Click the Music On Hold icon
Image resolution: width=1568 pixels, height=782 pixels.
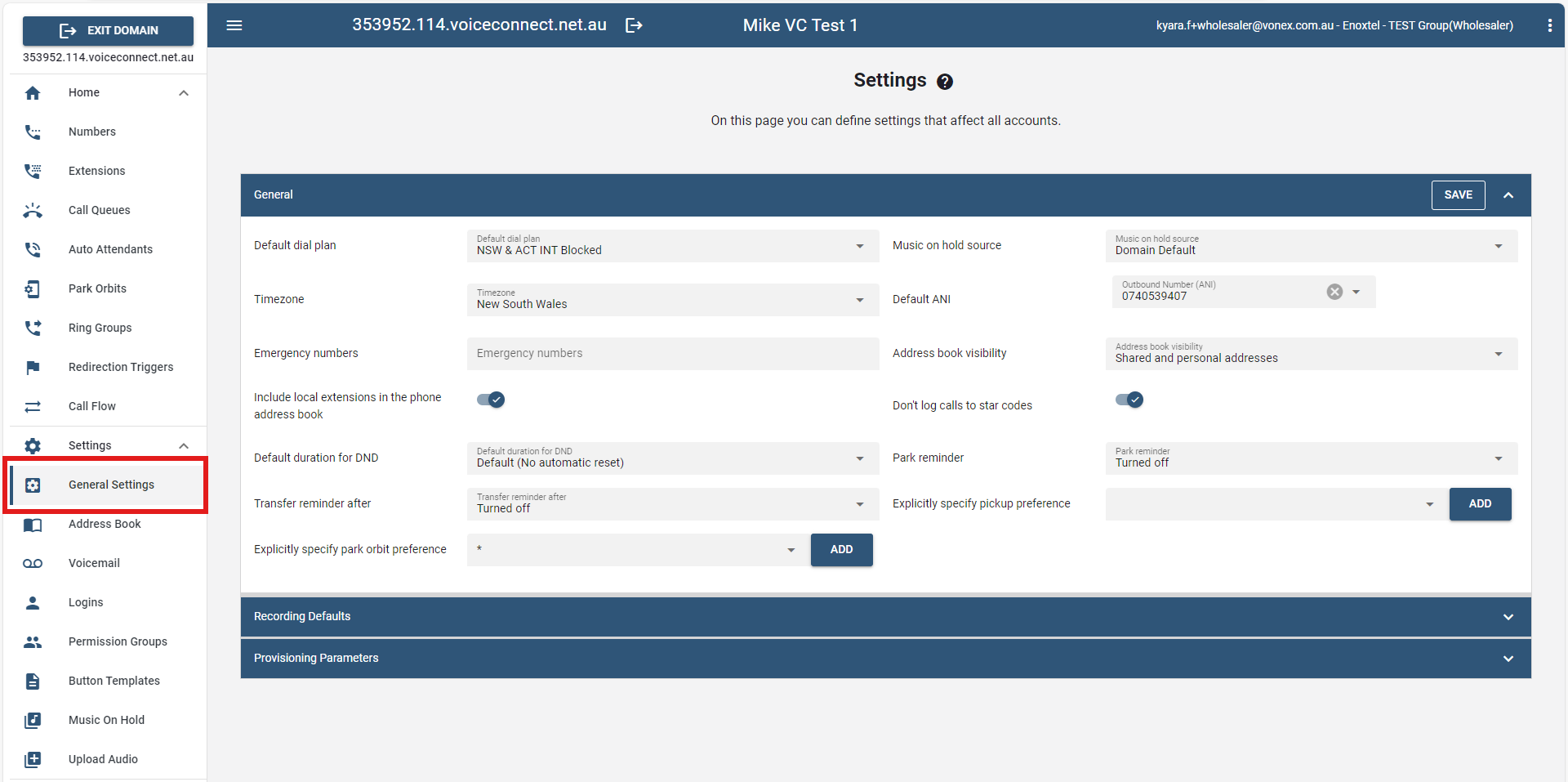pyautogui.click(x=33, y=720)
